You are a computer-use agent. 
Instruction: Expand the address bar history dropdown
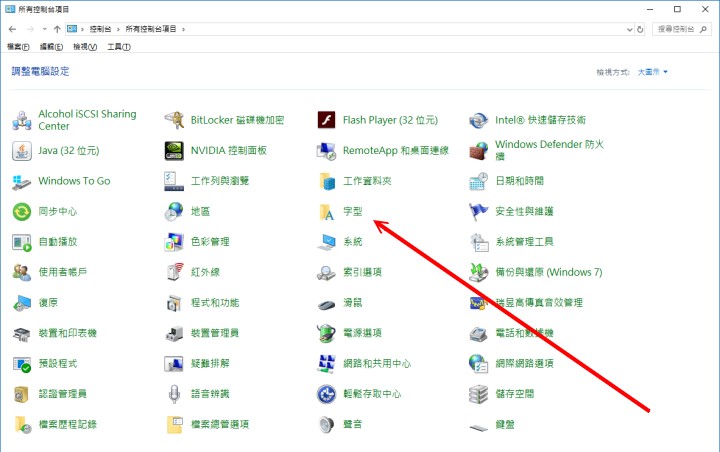pyautogui.click(x=630, y=29)
